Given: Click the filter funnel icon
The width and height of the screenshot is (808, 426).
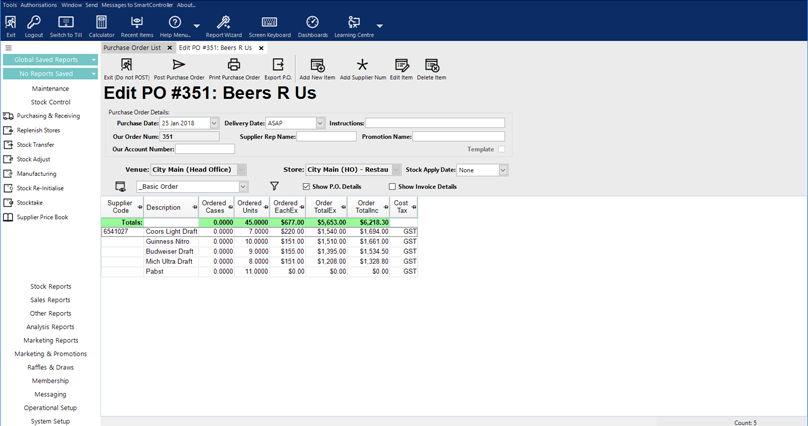Looking at the screenshot, I should 274,186.
